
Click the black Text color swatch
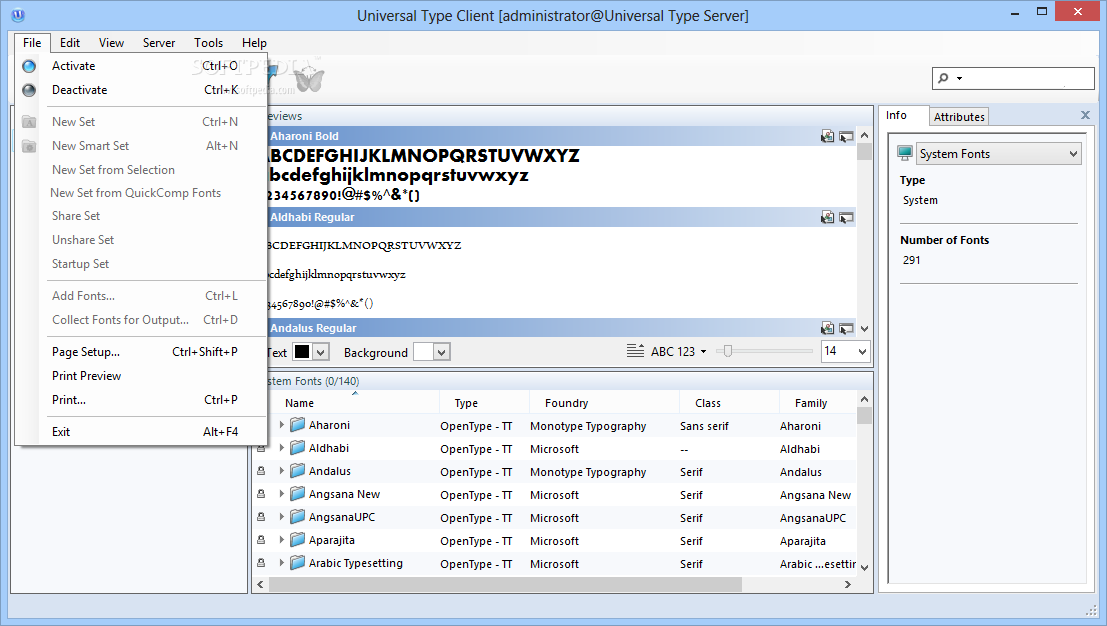click(x=302, y=352)
